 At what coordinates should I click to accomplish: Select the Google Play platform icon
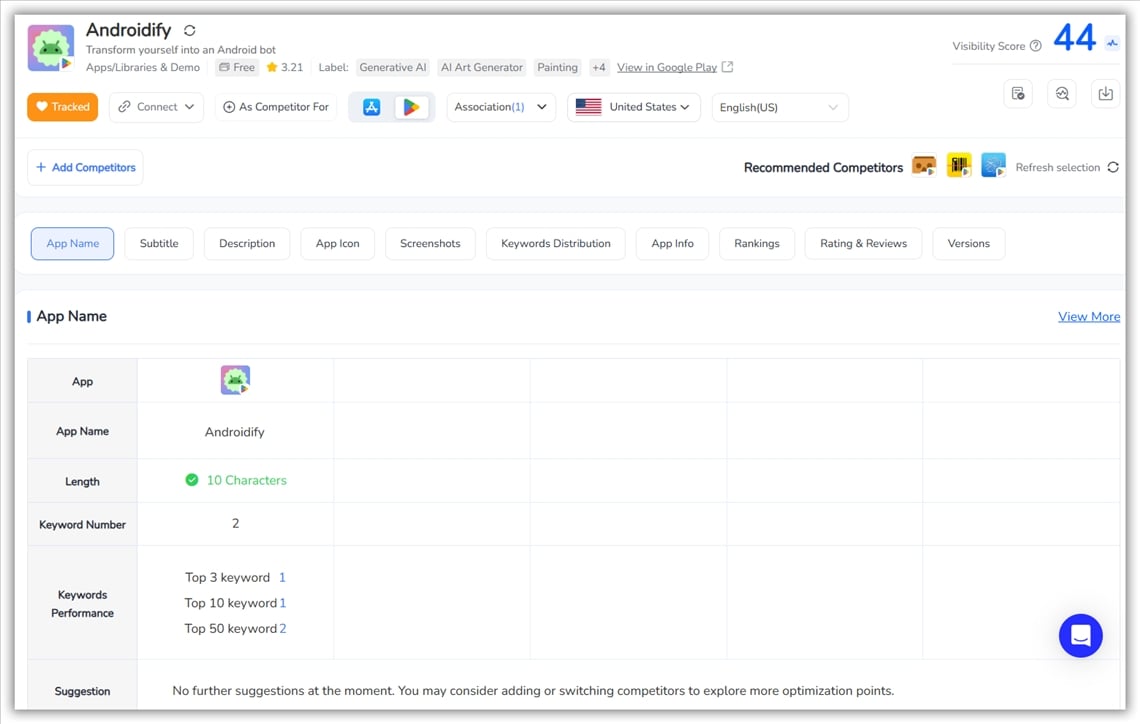(x=411, y=107)
